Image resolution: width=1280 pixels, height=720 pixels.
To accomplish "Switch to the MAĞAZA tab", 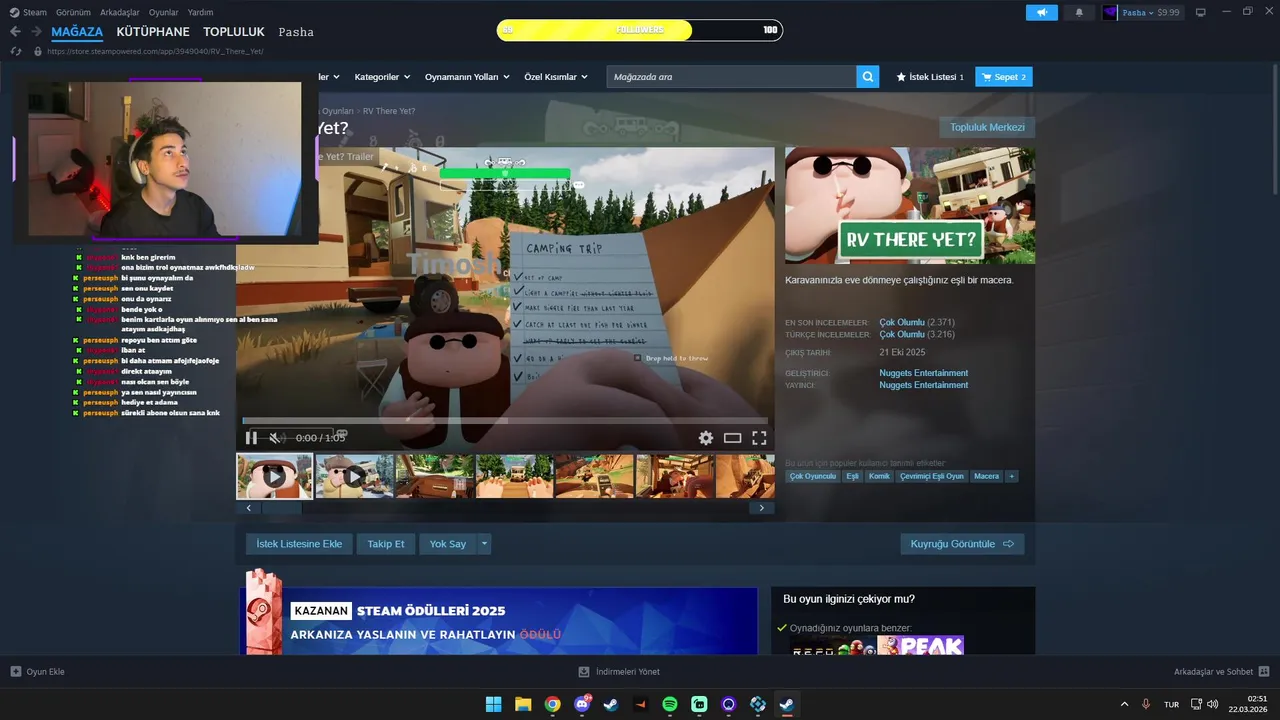I will pos(77,32).
